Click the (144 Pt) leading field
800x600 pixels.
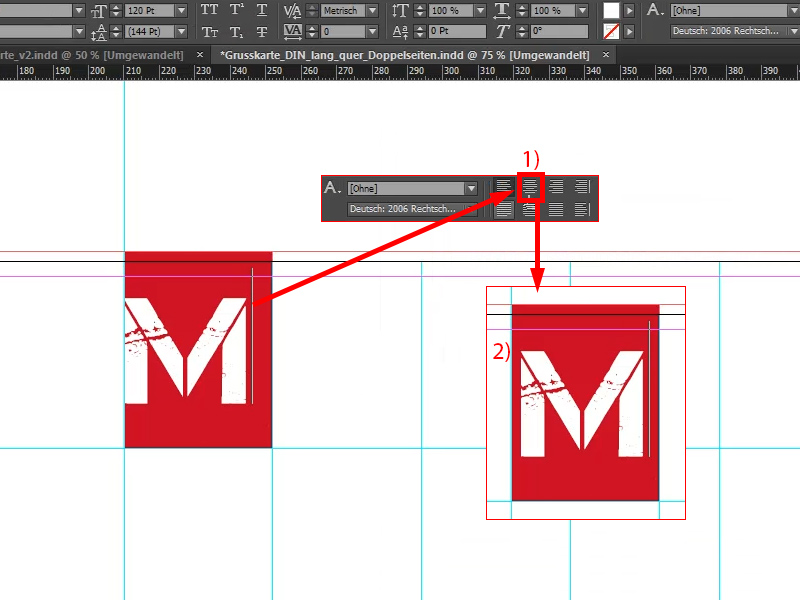pyautogui.click(x=150, y=32)
